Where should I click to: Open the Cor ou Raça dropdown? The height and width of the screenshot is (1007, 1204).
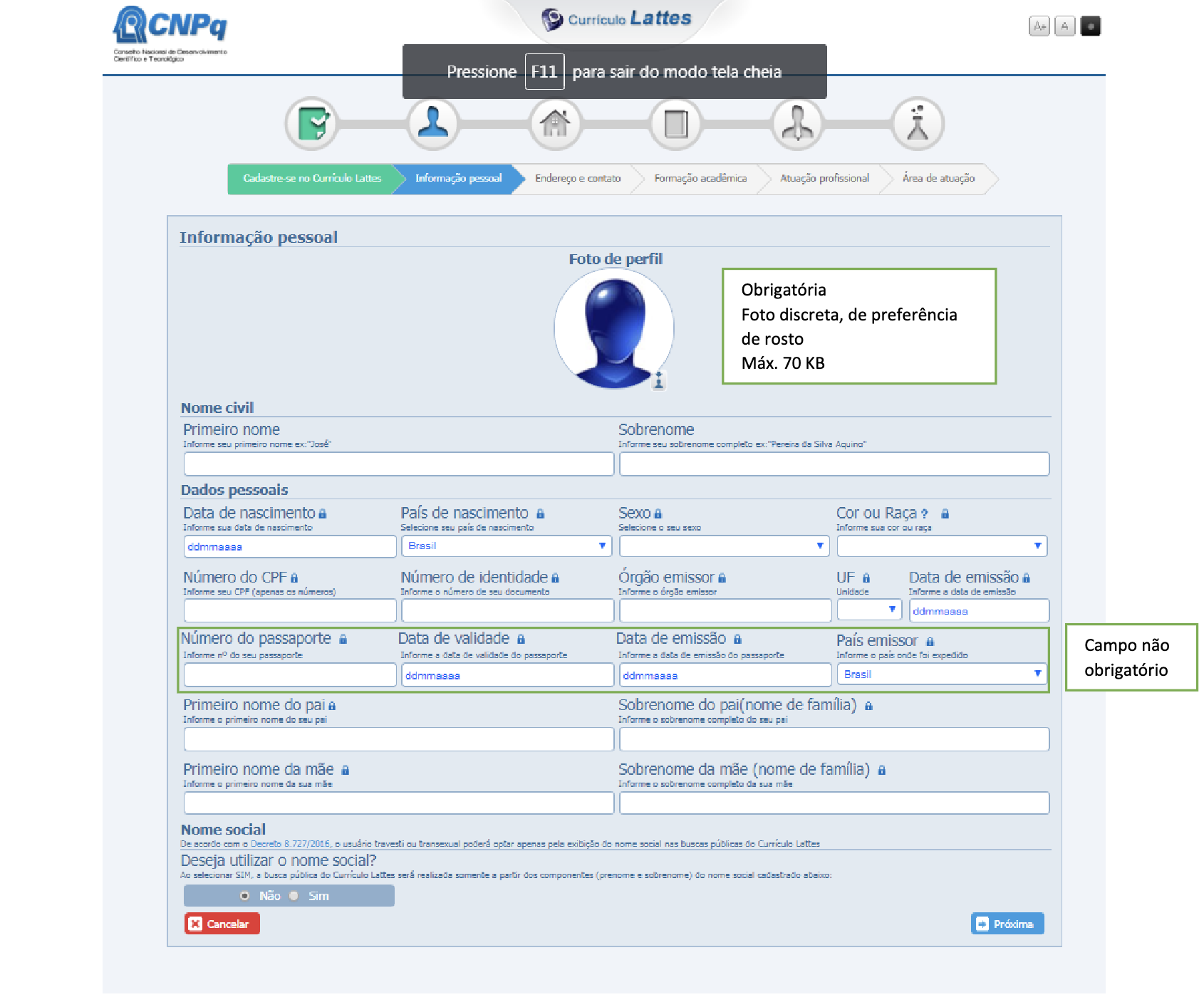(x=941, y=546)
